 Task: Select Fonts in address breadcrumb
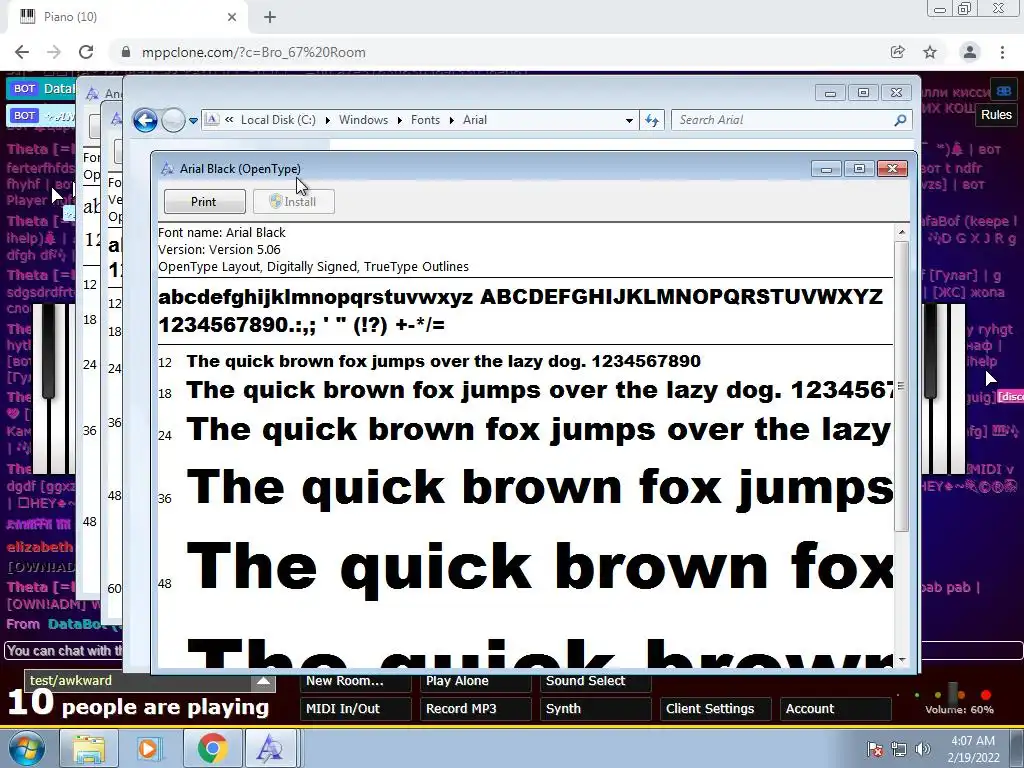(425, 120)
